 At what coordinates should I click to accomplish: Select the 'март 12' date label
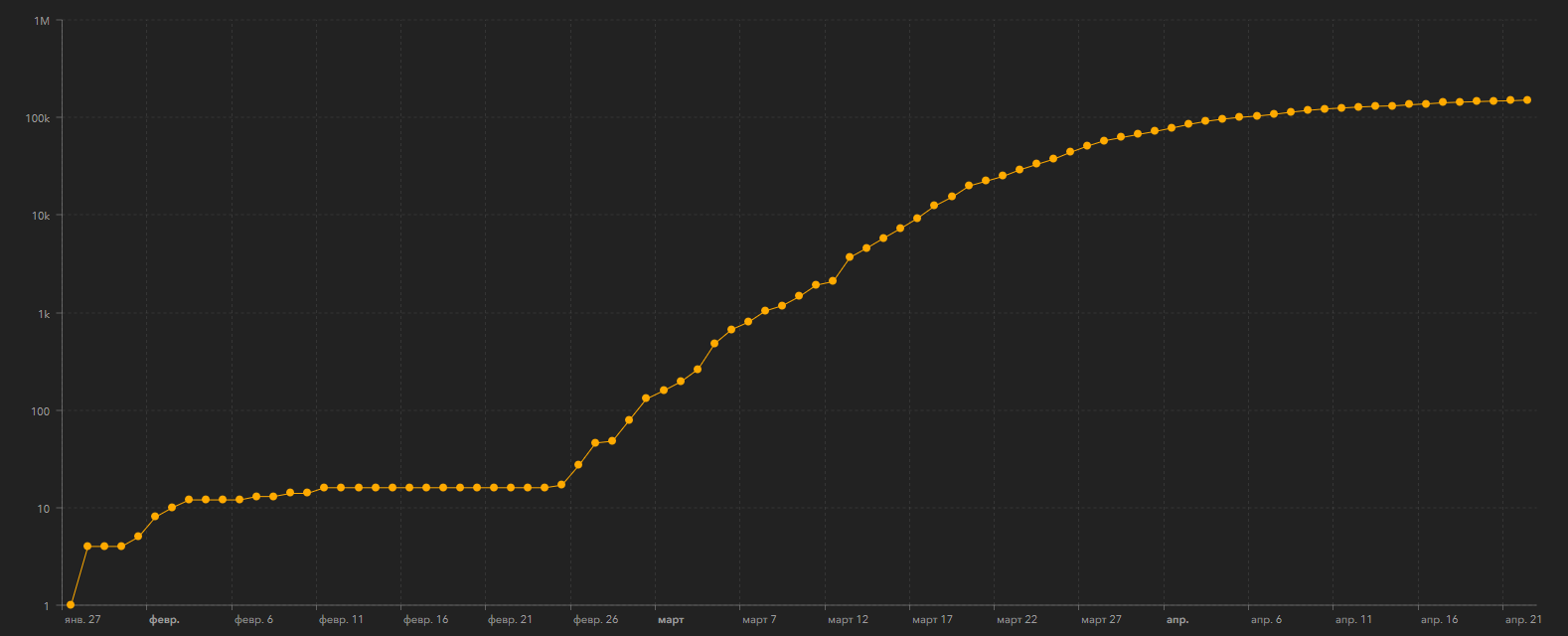point(848,620)
